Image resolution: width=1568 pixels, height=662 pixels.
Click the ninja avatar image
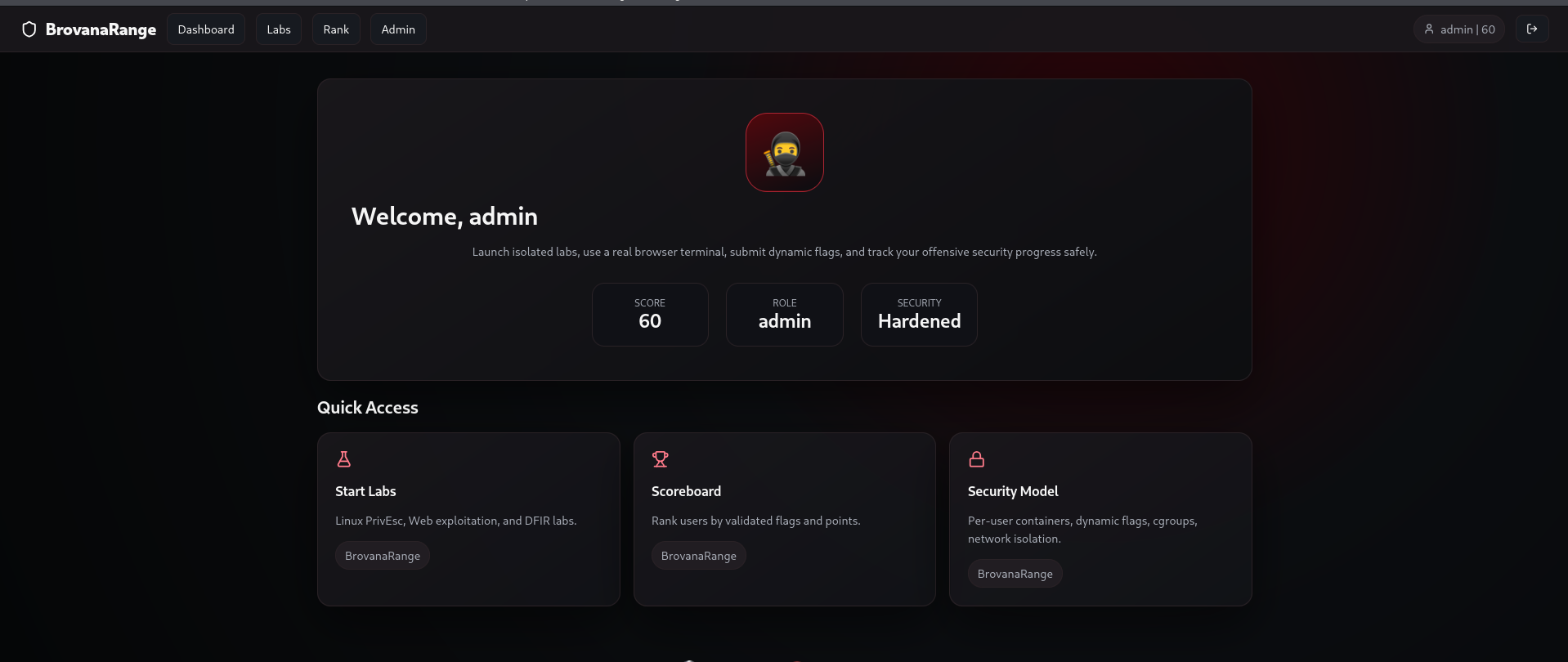pyautogui.click(x=785, y=153)
